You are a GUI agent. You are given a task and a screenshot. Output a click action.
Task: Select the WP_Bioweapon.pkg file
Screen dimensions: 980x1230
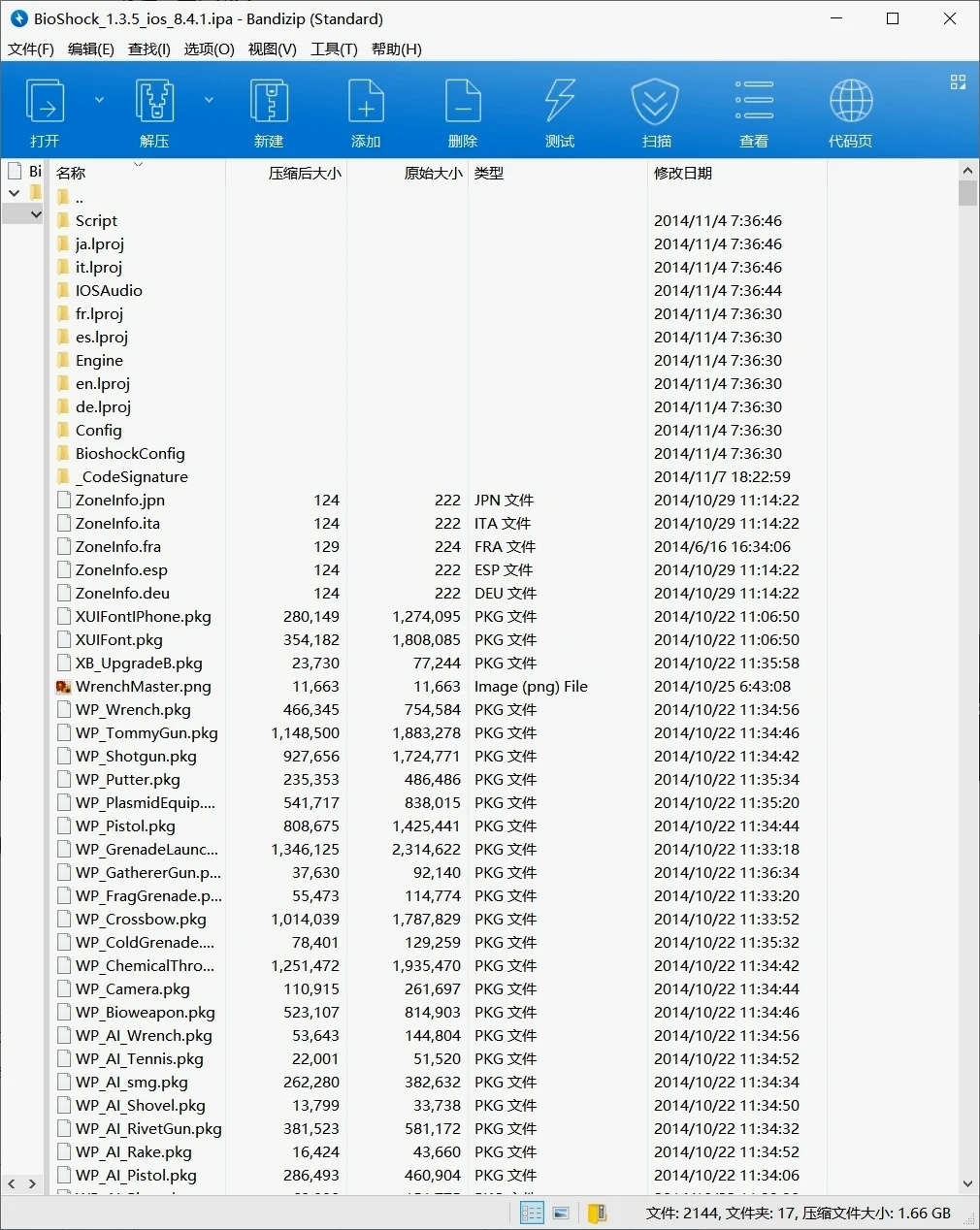click(x=146, y=1013)
